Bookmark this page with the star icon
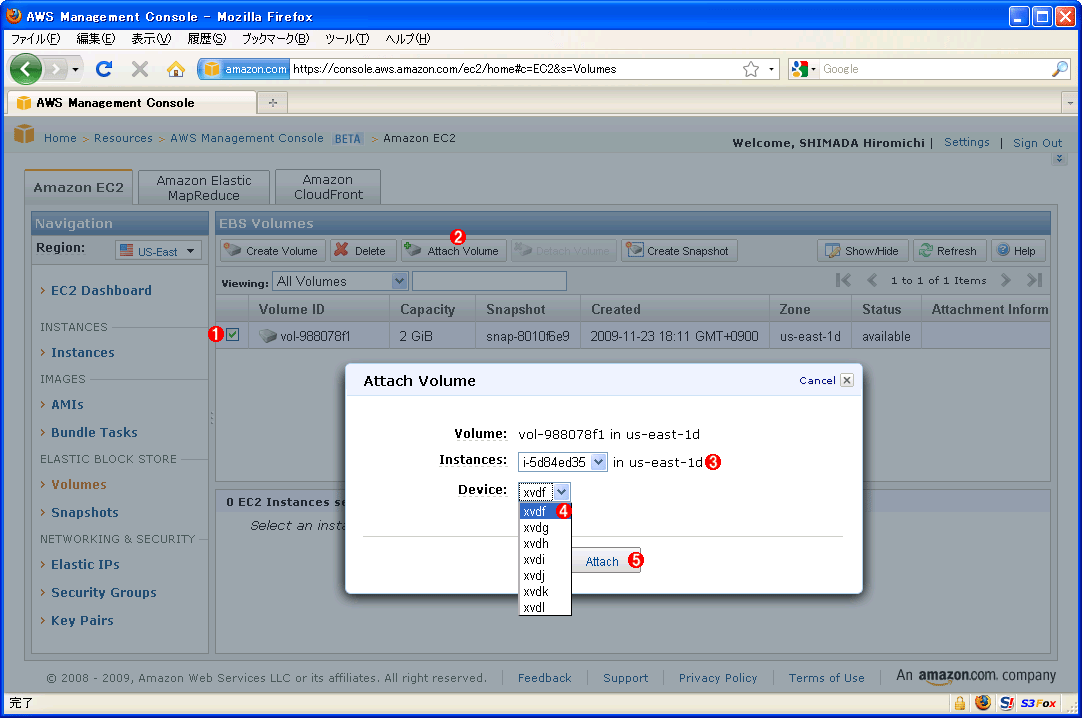 pos(751,69)
